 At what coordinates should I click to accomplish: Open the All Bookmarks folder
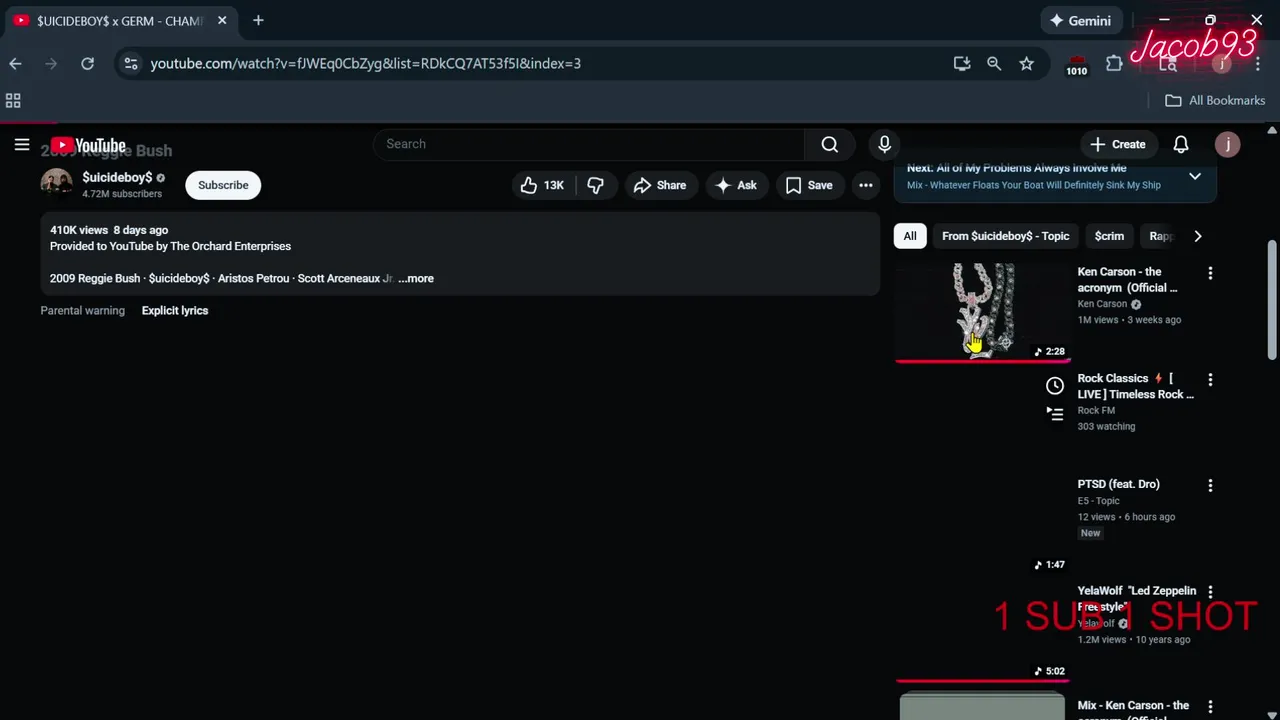[x=1216, y=100]
